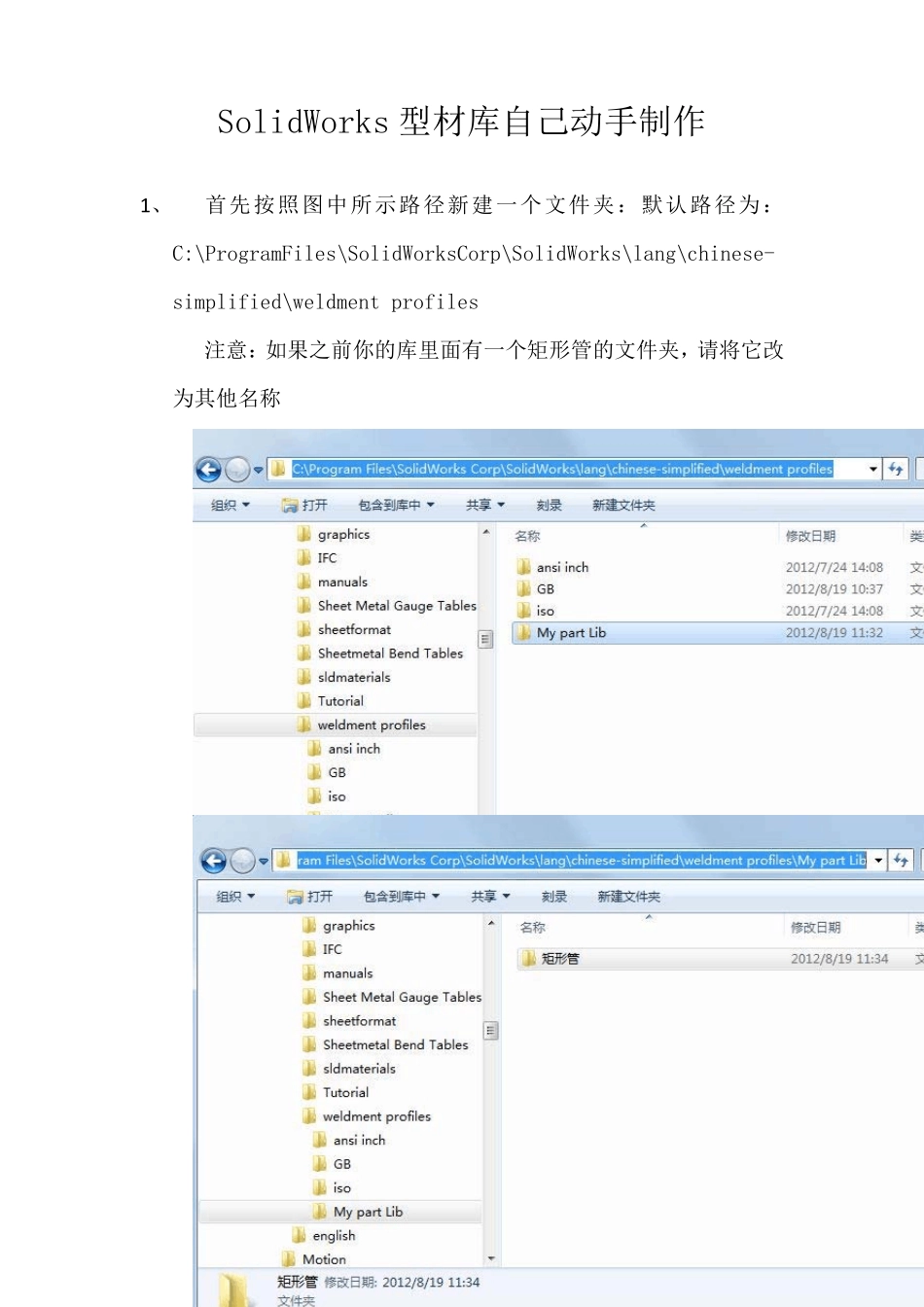Select graphics folder in lower tree
The height and width of the screenshot is (1307, 924).
pyautogui.click(x=338, y=926)
